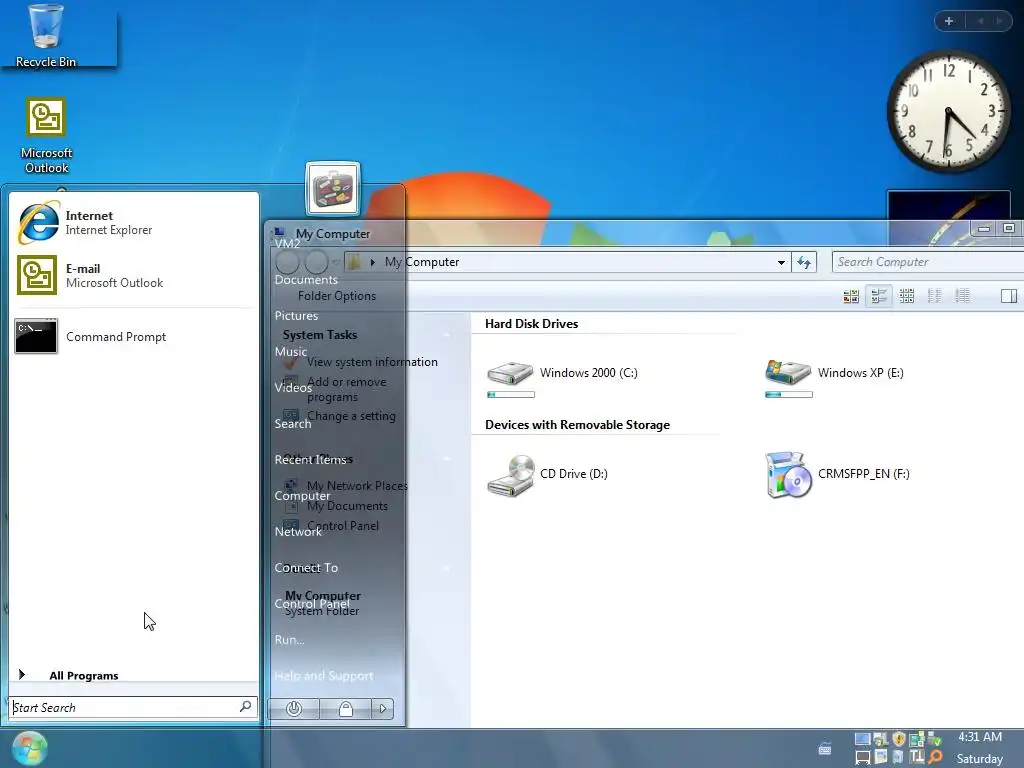Click the orange magnifier tray icon
The width and height of the screenshot is (1024, 768).
pos(935,757)
